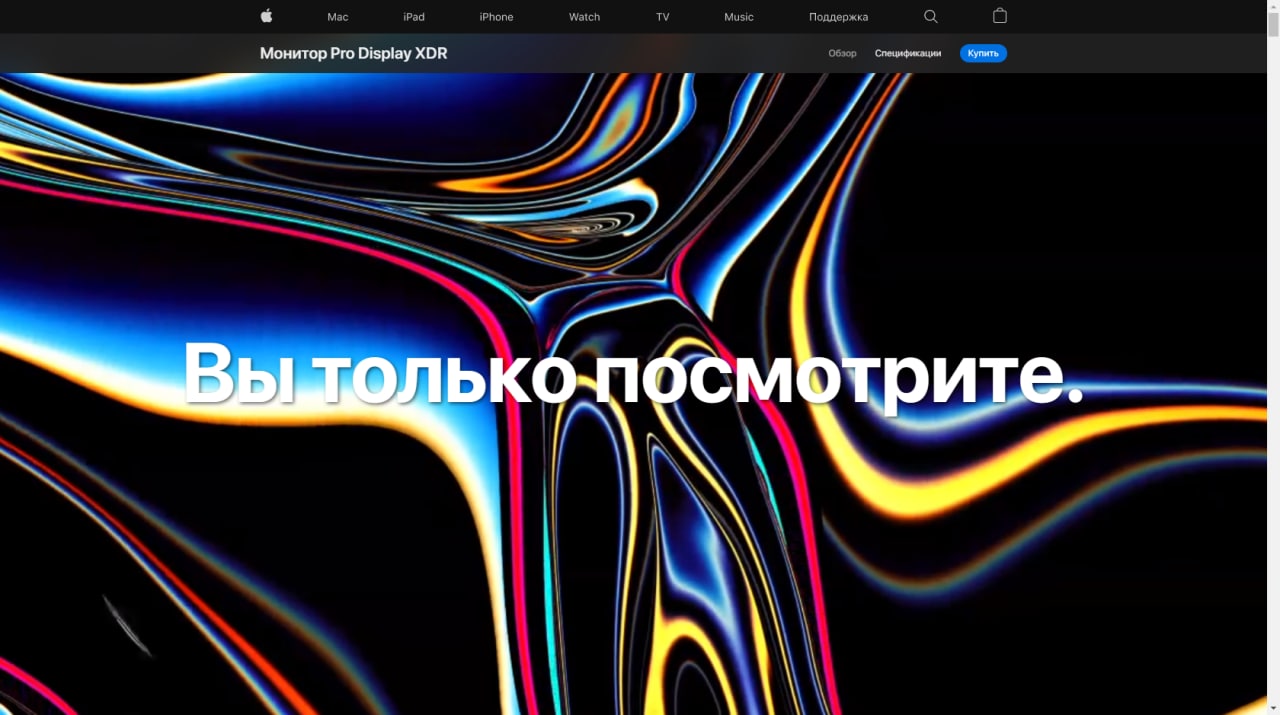Open the Спецификации specifications link
1280x715 pixels.
(x=908, y=53)
